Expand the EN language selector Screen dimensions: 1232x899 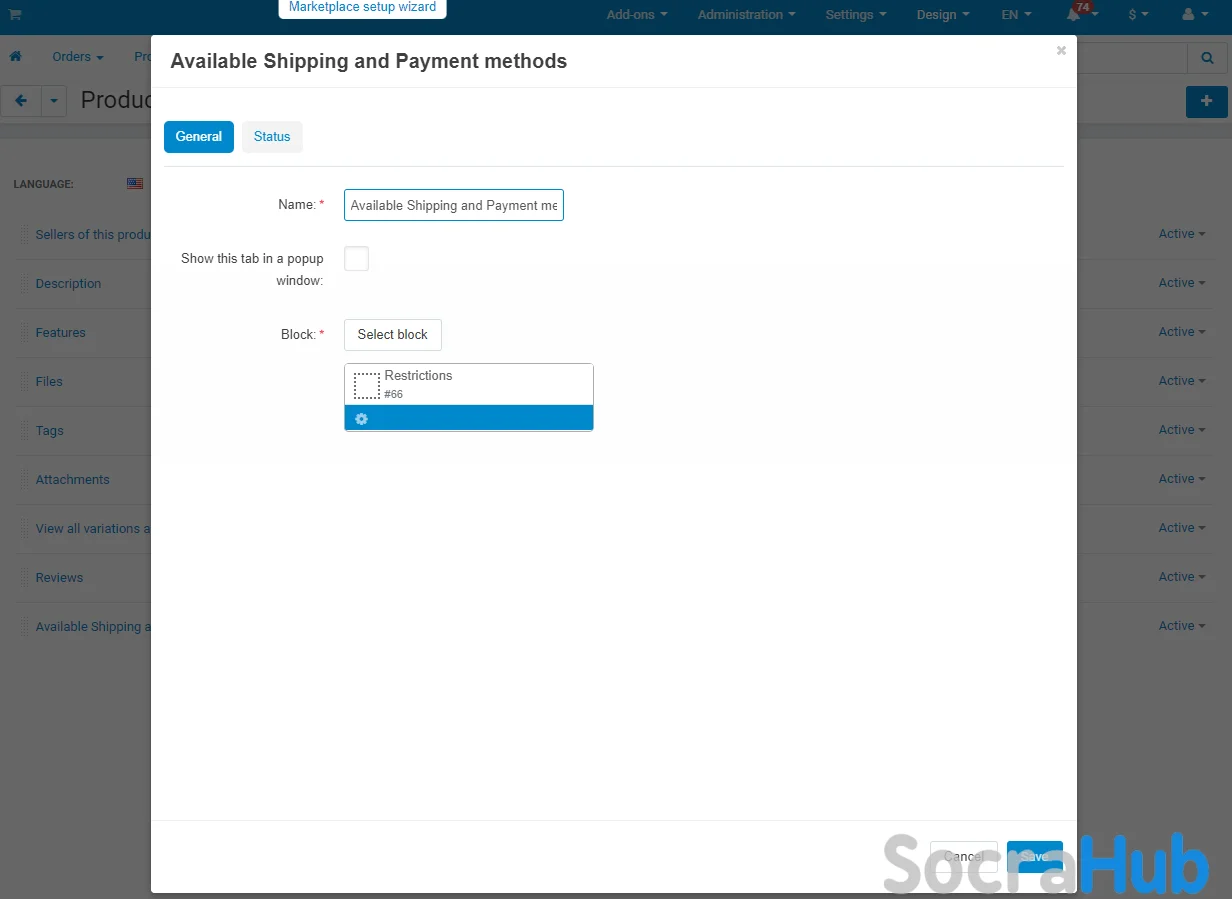(x=1016, y=15)
